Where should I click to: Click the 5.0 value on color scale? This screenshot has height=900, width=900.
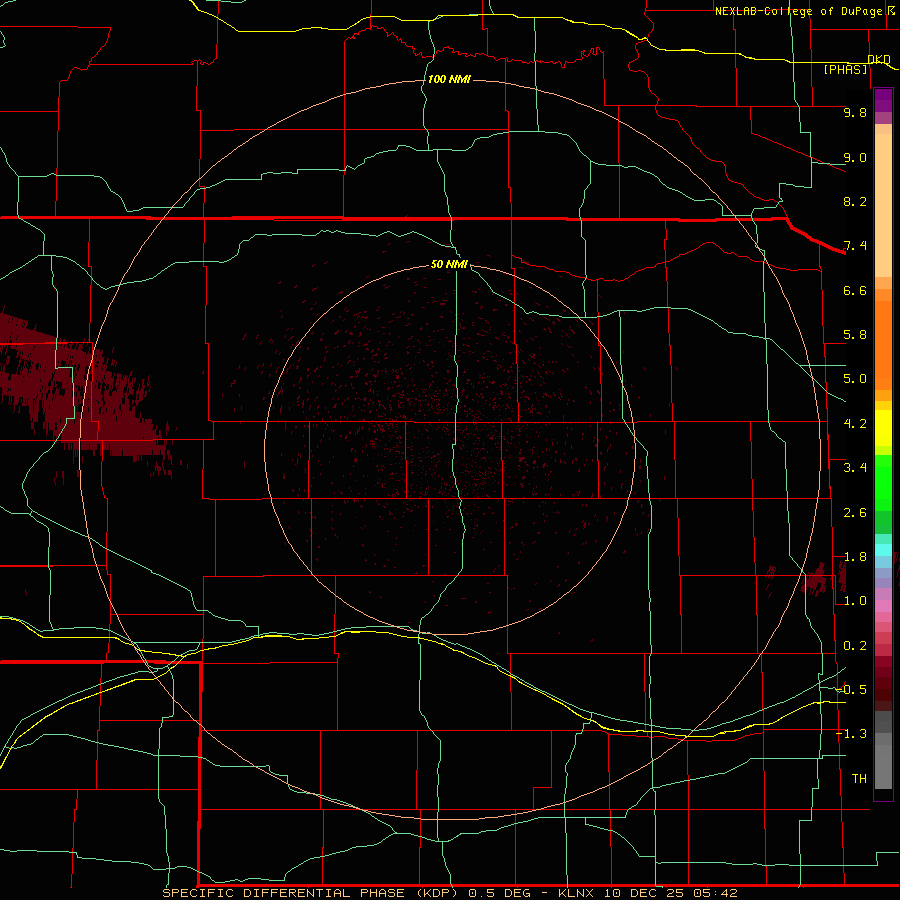[855, 379]
